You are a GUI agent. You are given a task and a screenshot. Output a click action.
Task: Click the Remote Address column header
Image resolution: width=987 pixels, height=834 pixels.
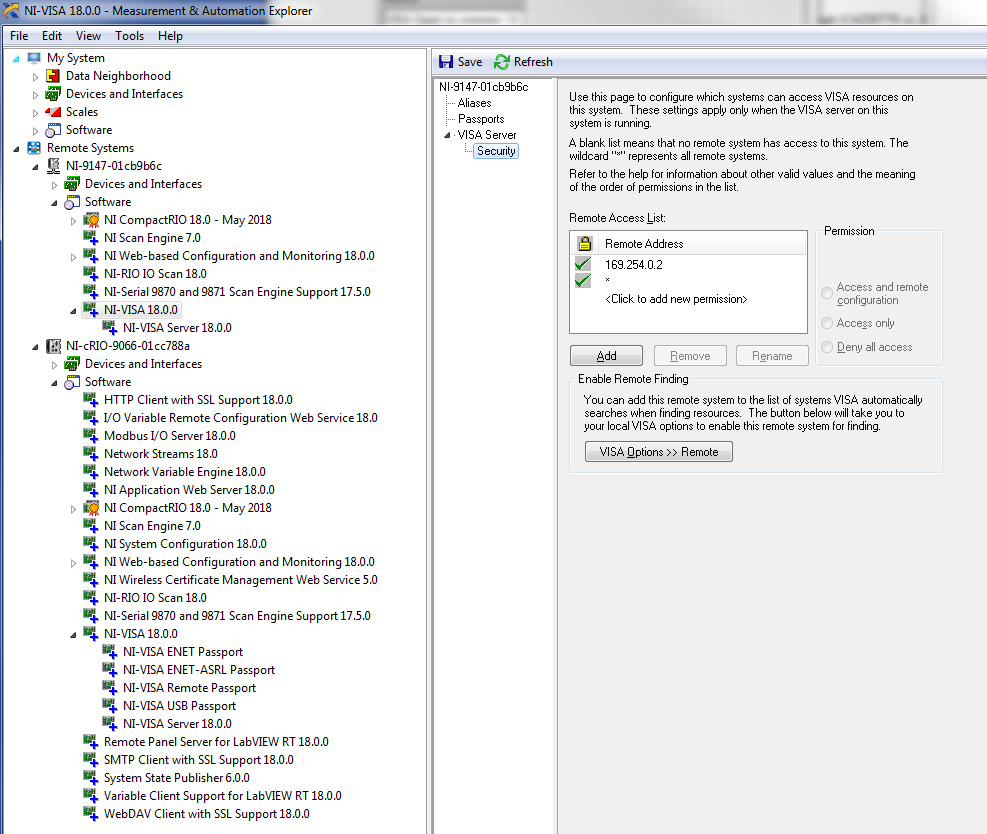644,244
